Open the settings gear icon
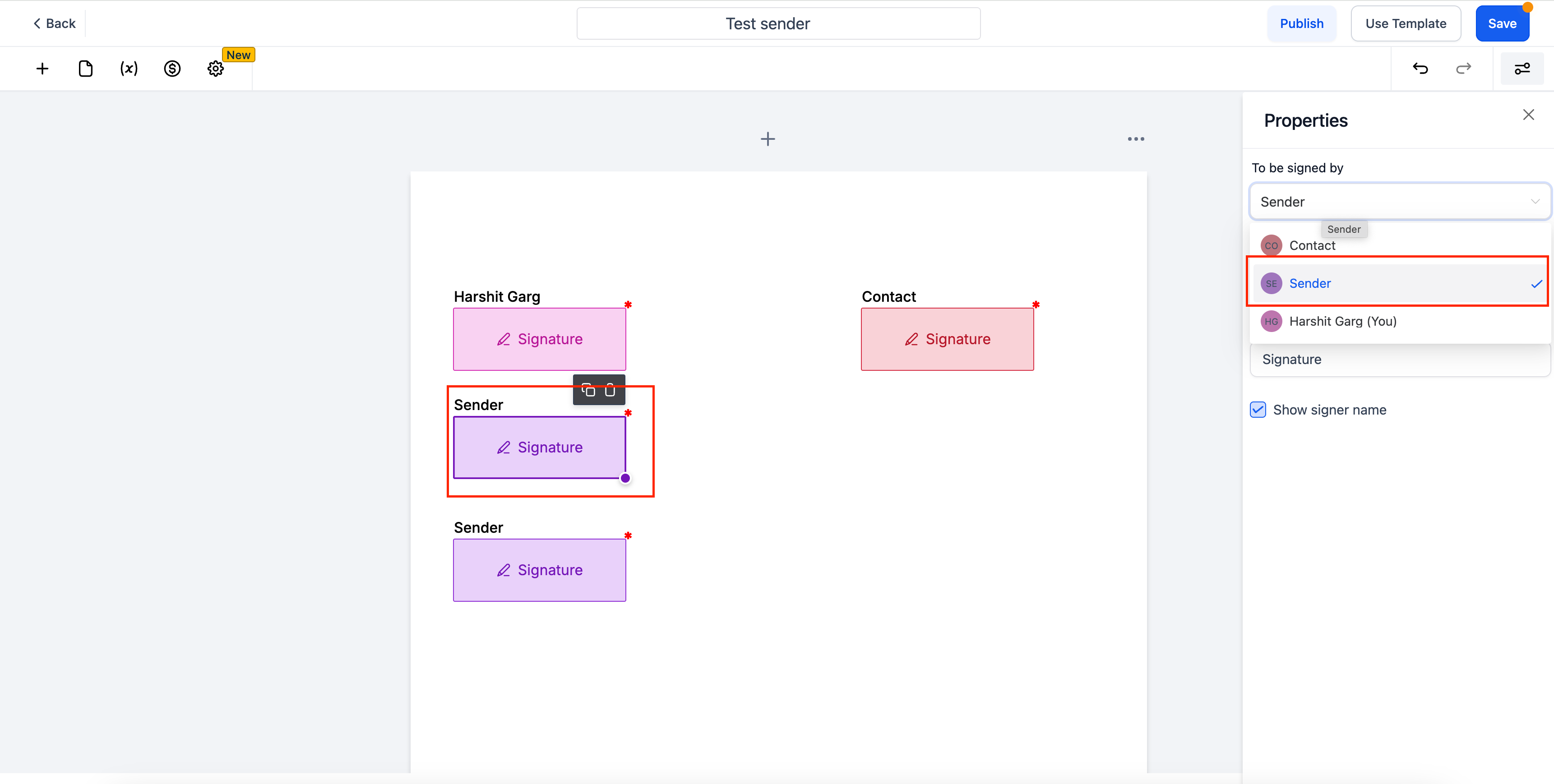This screenshot has width=1554, height=784. [215, 69]
